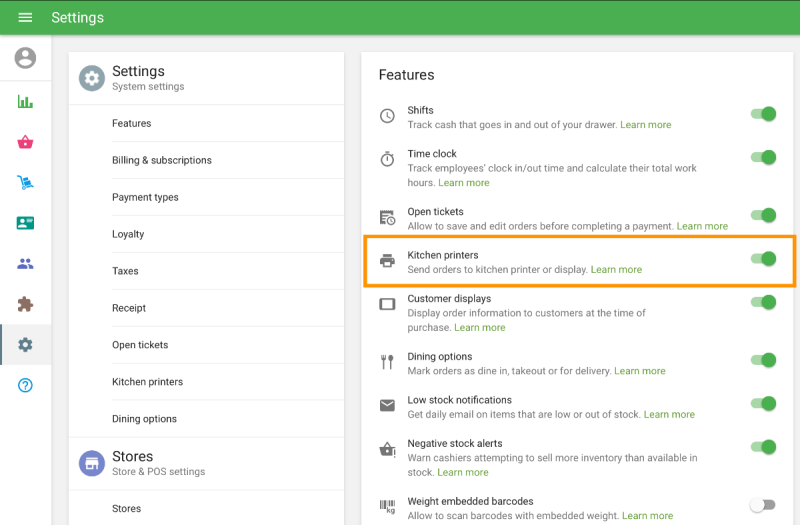Screen dimensions: 800x525
Task: Disable the Shifts feature toggle
Action: (x=763, y=114)
